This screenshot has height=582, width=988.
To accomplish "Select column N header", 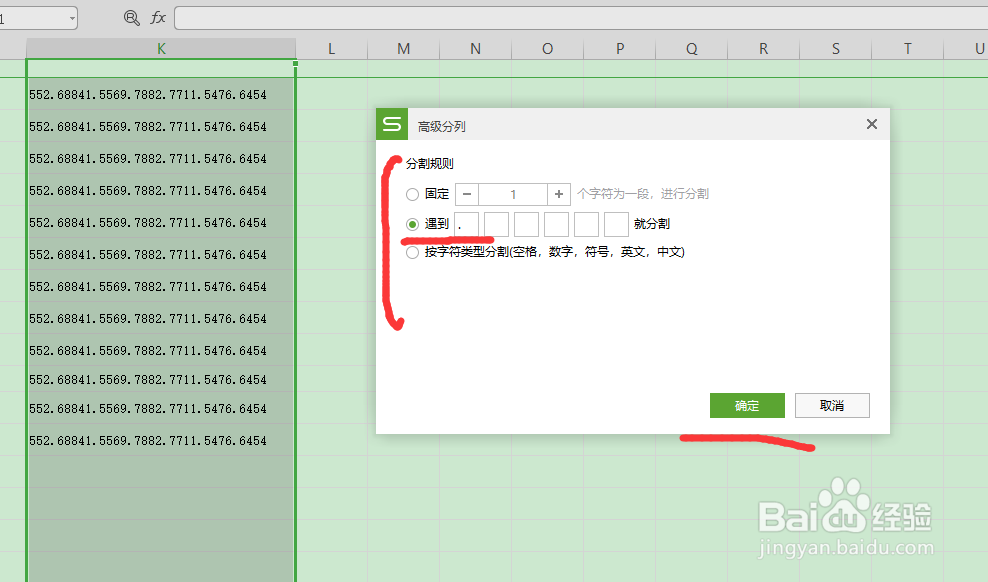I will point(475,48).
